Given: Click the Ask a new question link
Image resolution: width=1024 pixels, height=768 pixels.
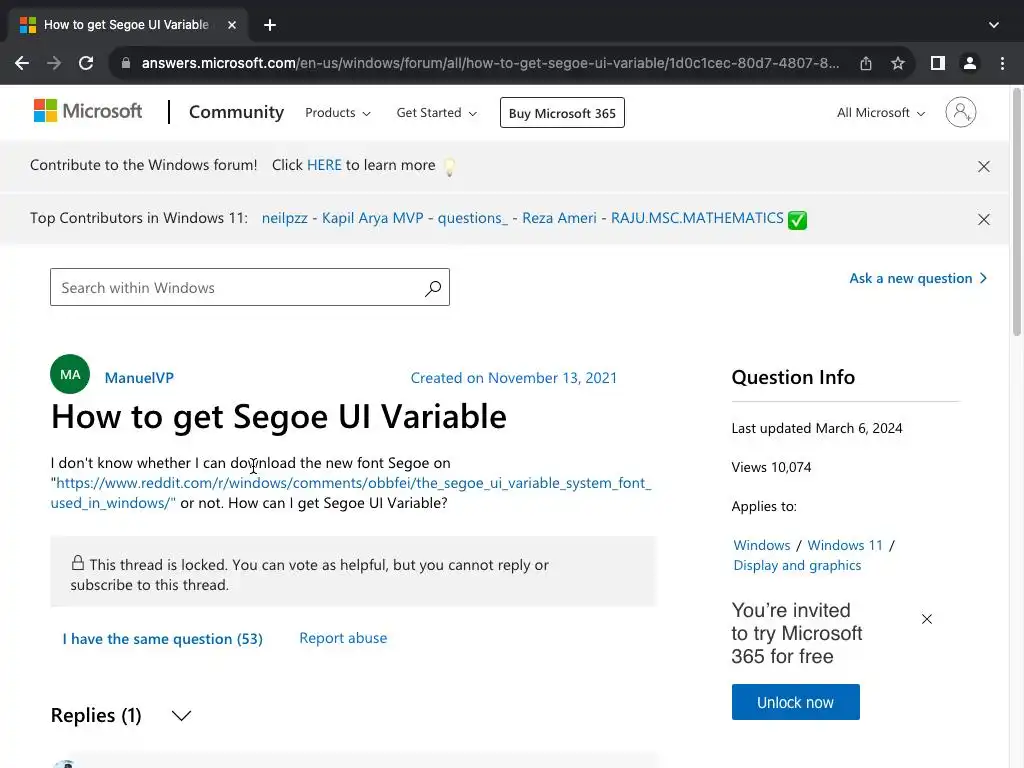Looking at the screenshot, I should 917,278.
